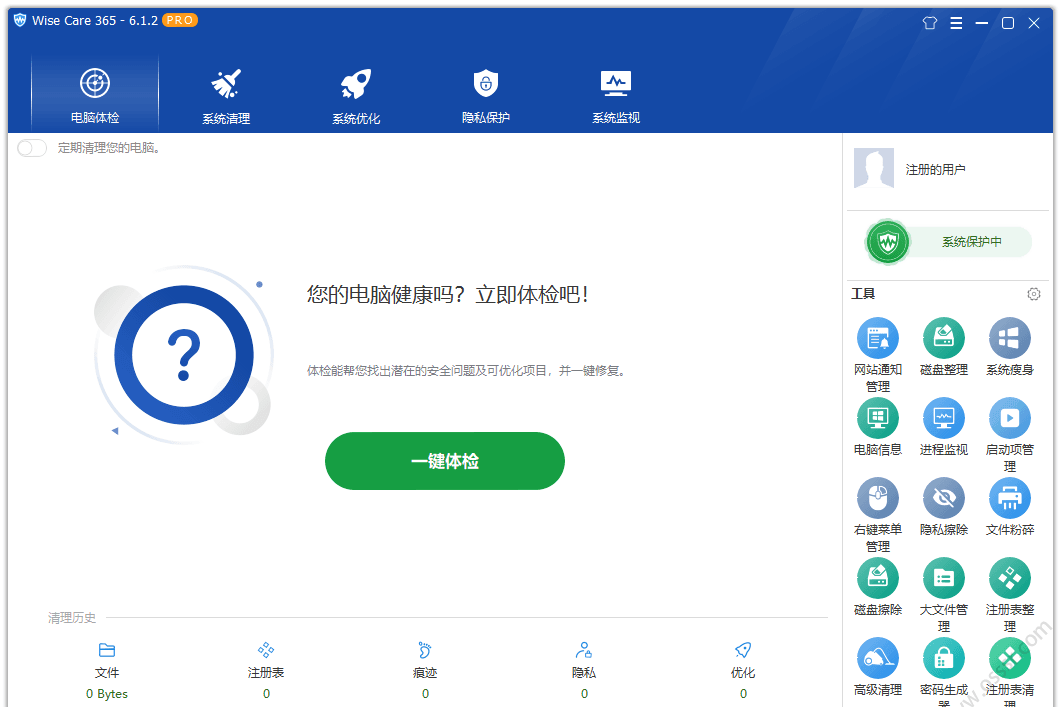Launch 隐私擦除 tool

click(943, 507)
